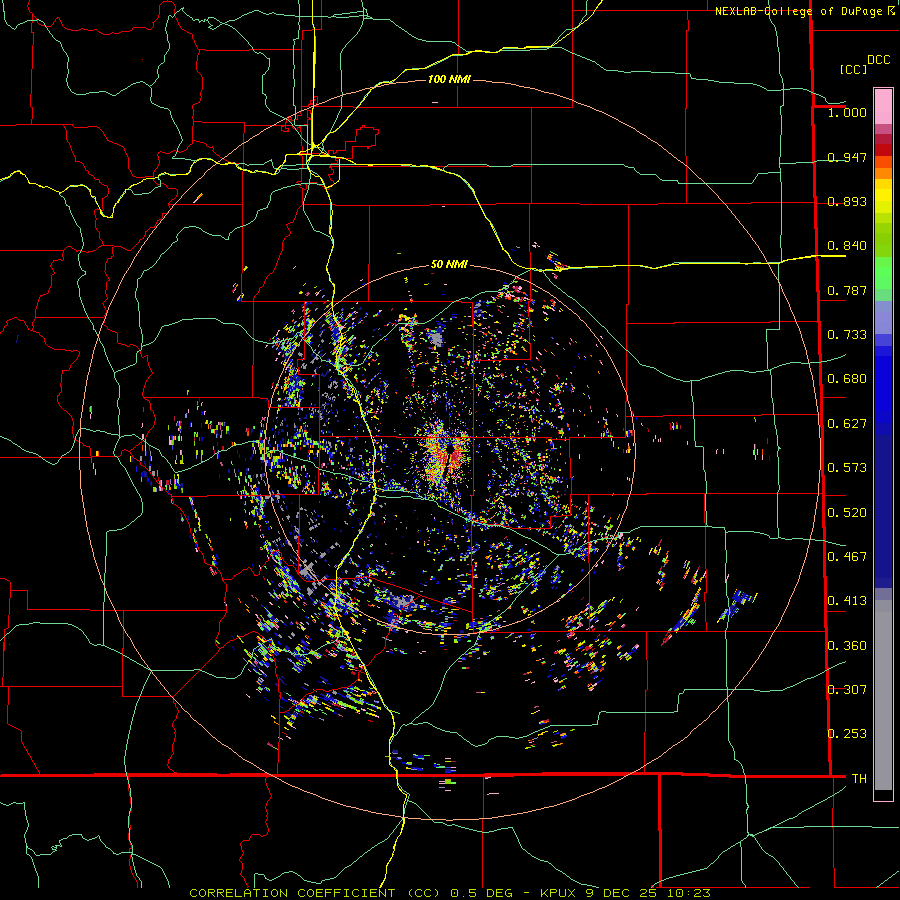The image size is (900, 900).
Task: Click the 0.947 scale value
Action: [847, 157]
